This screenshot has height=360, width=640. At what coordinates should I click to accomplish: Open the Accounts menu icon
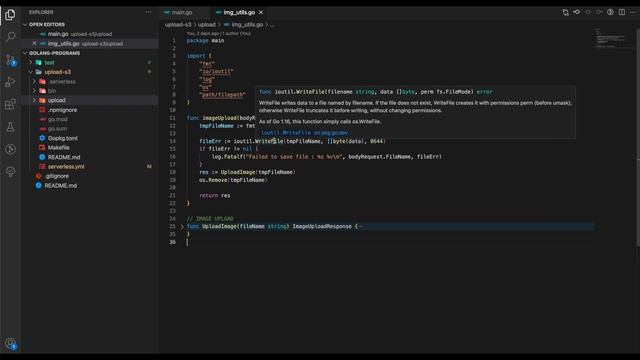(10, 344)
